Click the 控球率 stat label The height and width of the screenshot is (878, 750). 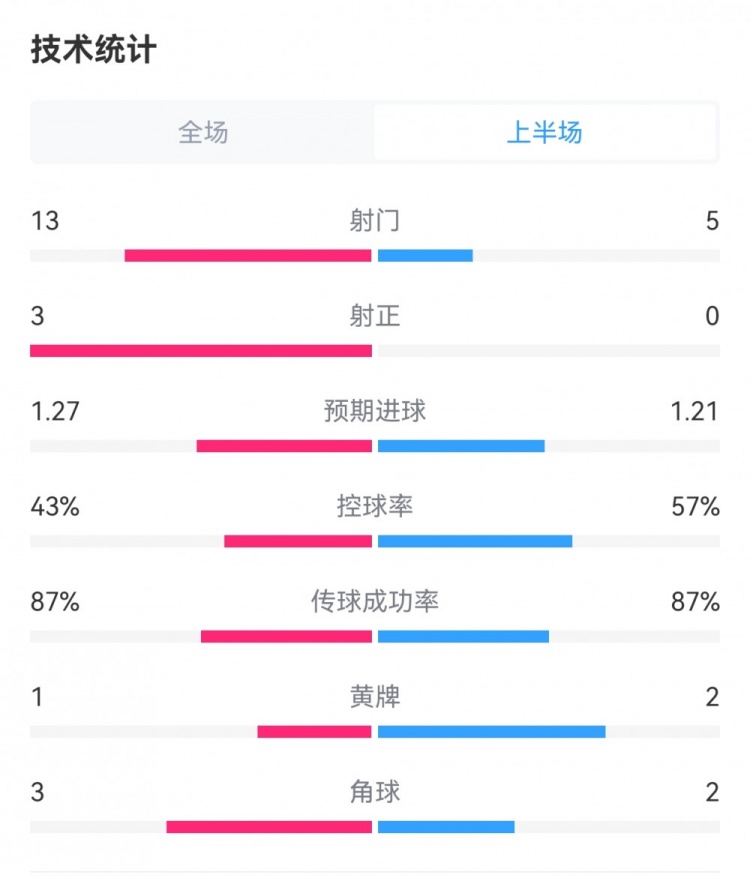pyautogui.click(x=375, y=507)
